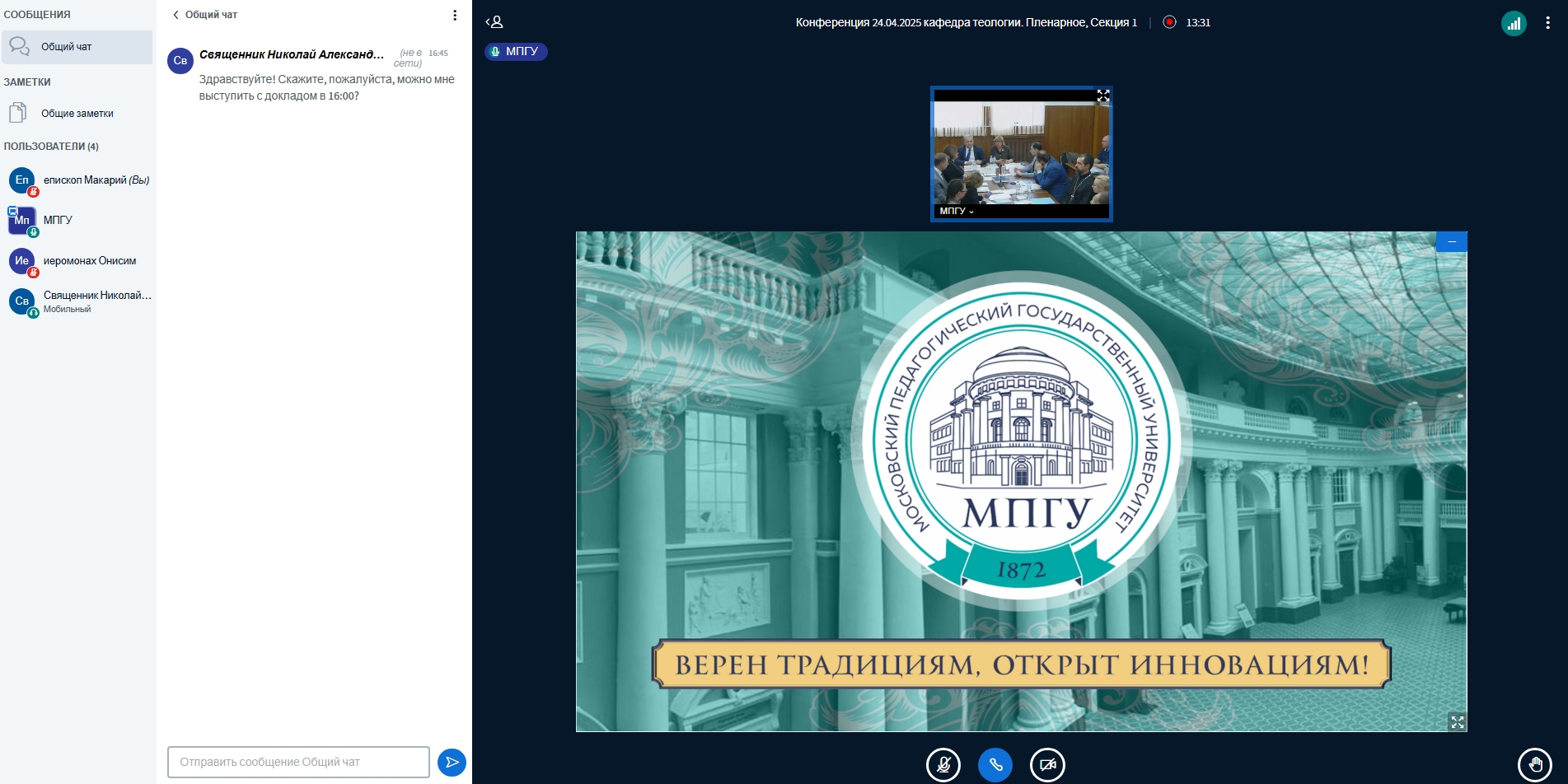
Task: Click the message timestamp 16:45
Action: click(438, 53)
